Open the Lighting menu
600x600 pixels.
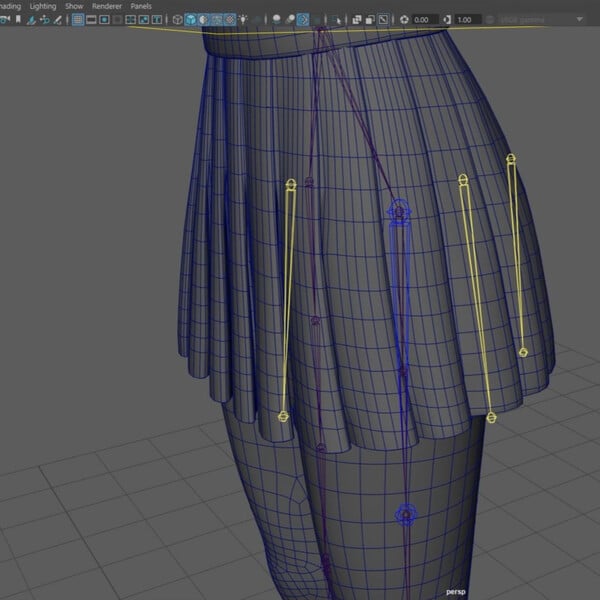click(x=43, y=6)
